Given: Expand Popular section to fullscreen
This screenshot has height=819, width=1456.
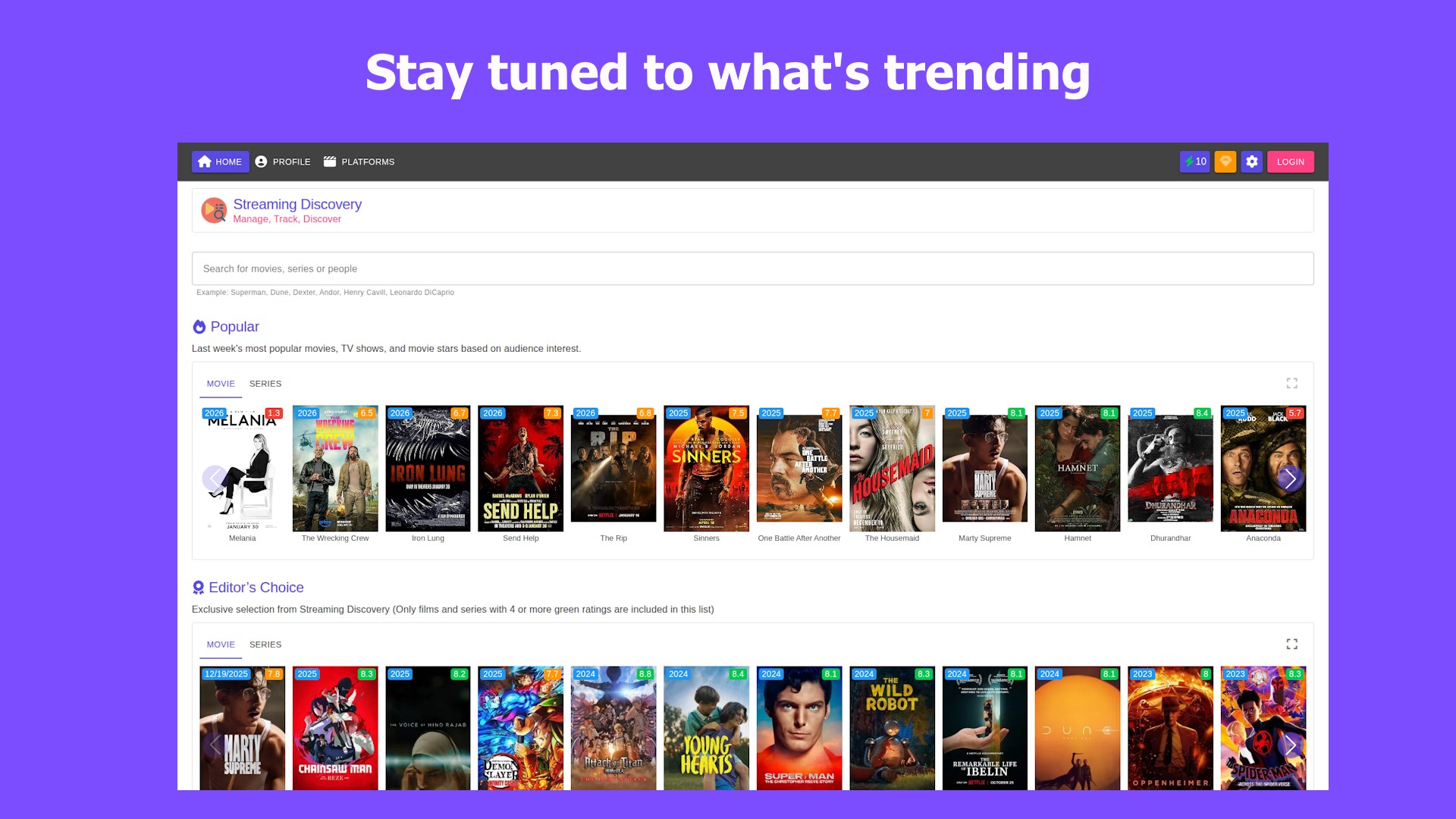Looking at the screenshot, I should (1292, 383).
